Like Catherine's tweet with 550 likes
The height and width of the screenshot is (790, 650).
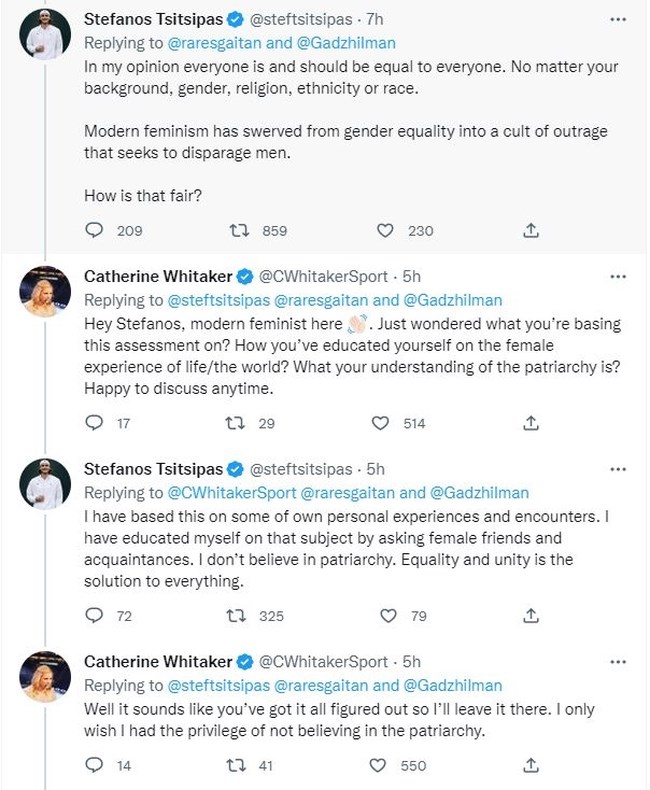tap(381, 766)
